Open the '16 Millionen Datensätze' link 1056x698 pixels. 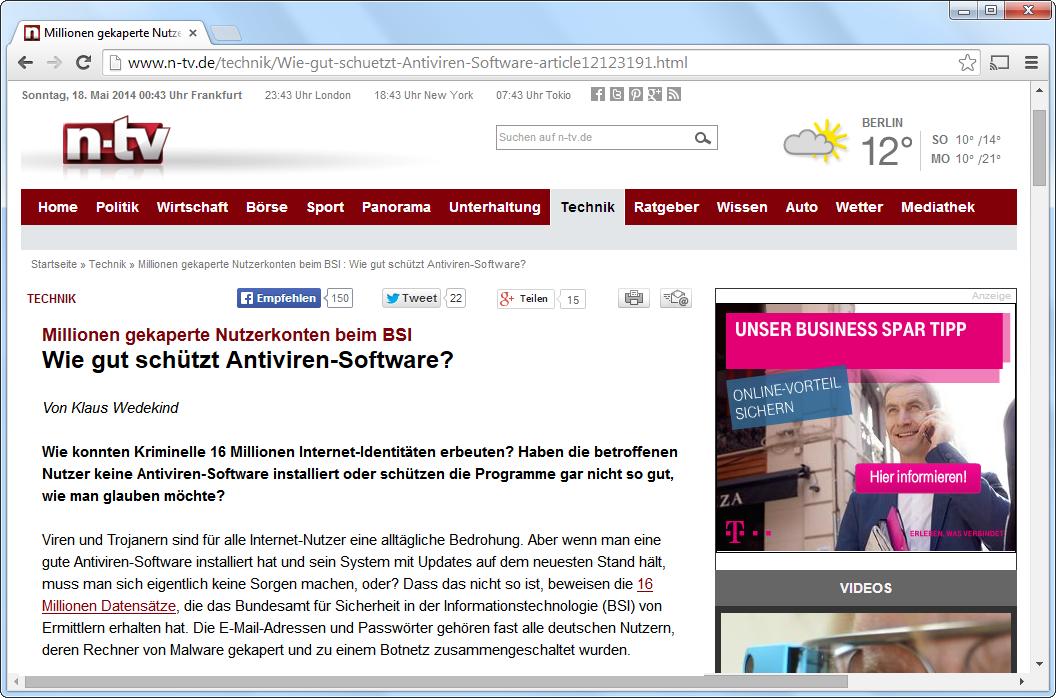110,605
